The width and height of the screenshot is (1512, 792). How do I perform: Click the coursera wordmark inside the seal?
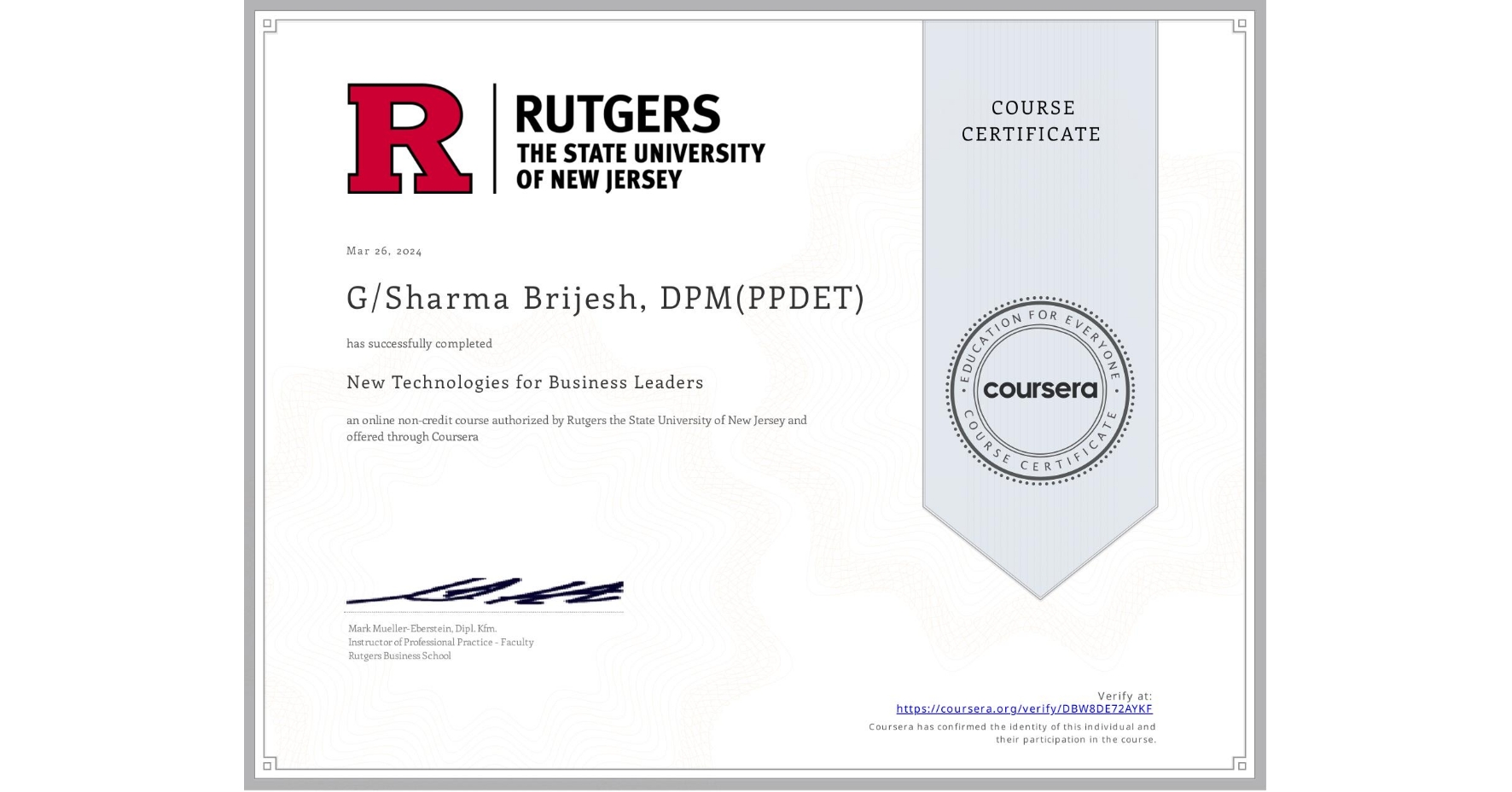point(1040,391)
